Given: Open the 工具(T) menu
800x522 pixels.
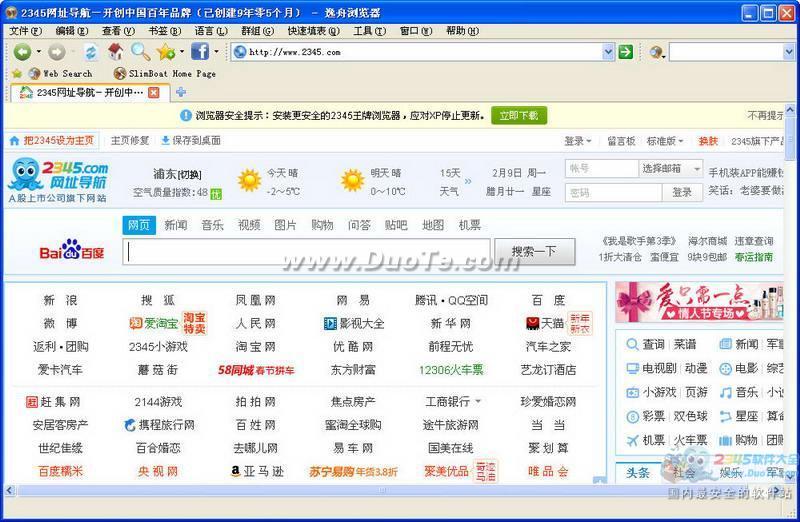Looking at the screenshot, I should coord(370,31).
